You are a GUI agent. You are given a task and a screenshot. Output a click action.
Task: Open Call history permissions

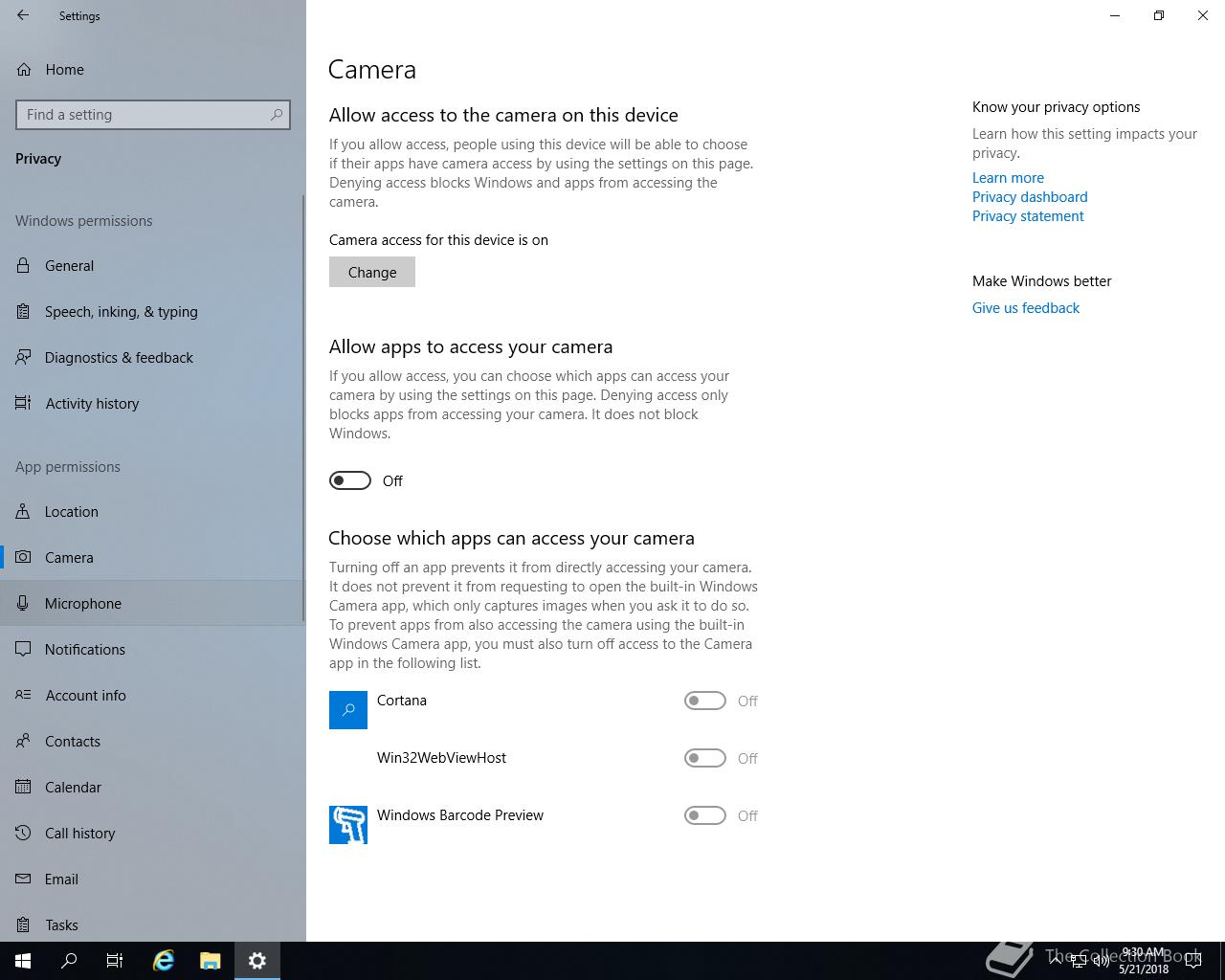(153, 833)
